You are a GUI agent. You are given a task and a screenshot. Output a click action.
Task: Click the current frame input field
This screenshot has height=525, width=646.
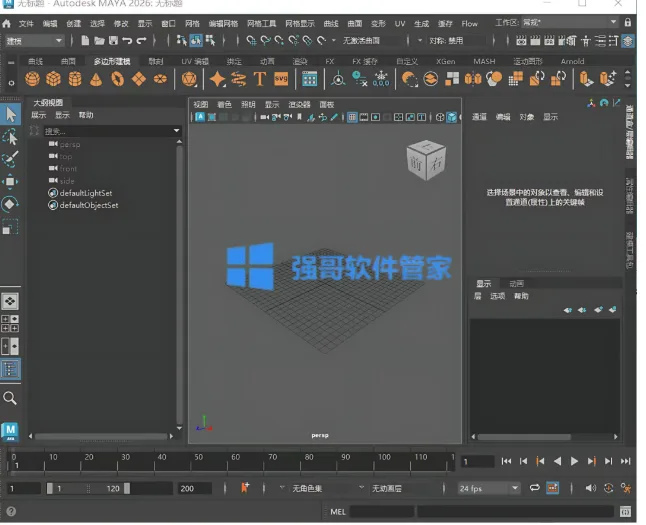pyautogui.click(x=477, y=461)
